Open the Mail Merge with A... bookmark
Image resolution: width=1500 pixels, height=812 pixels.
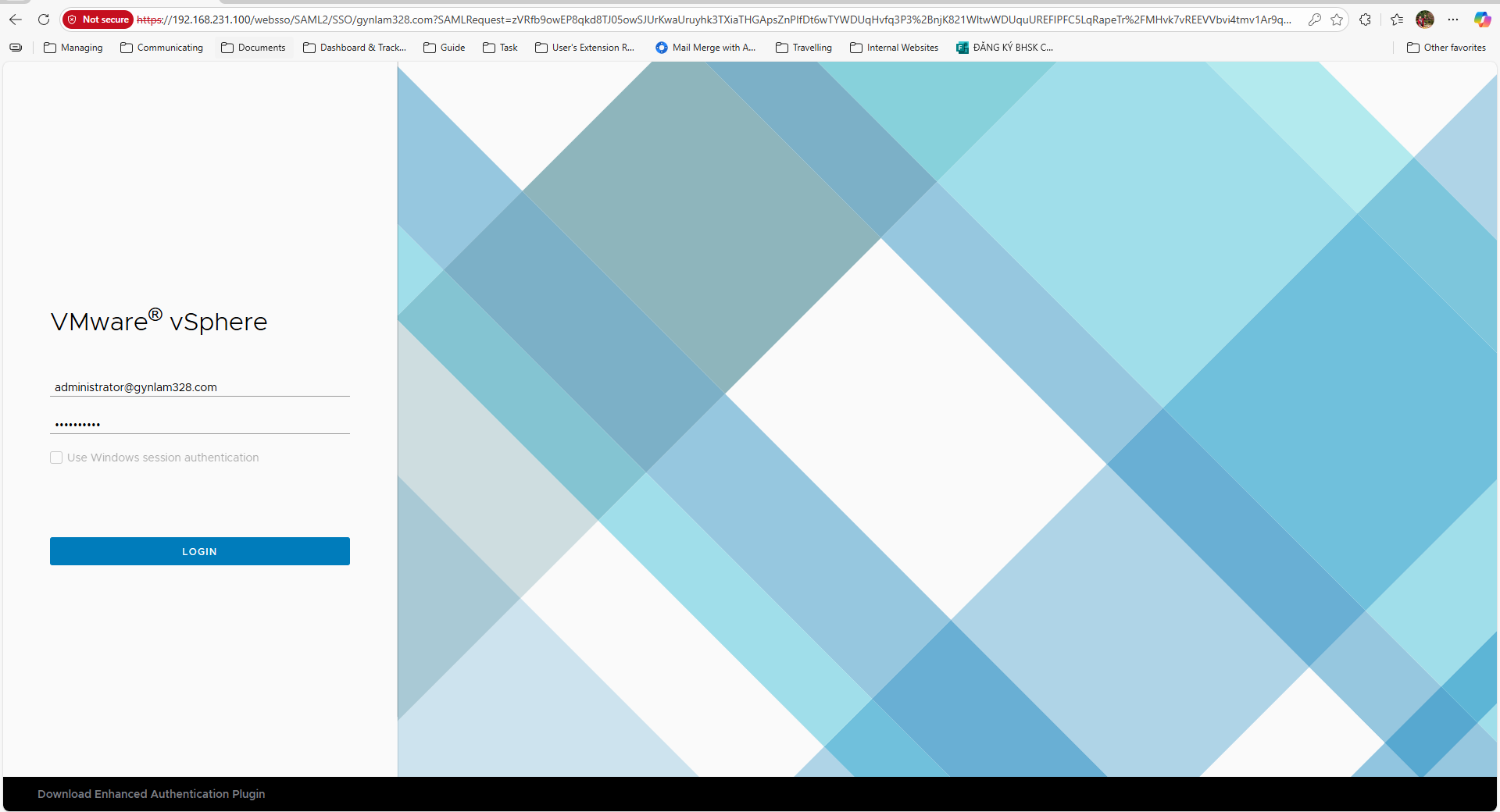coord(705,48)
